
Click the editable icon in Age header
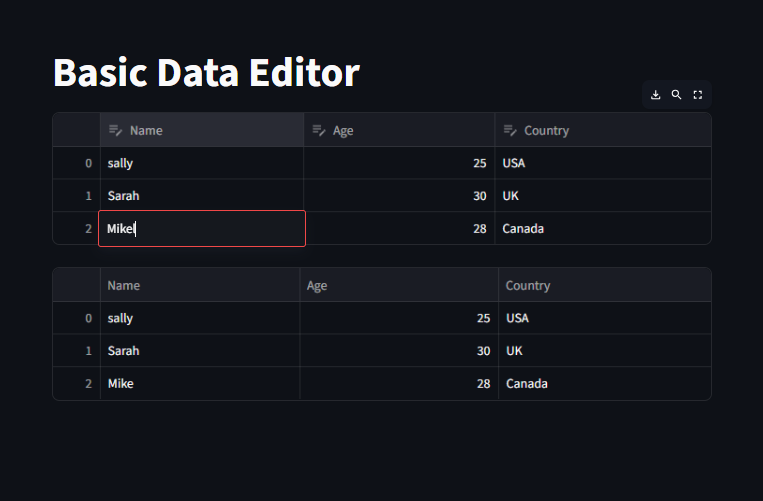pyautogui.click(x=319, y=130)
